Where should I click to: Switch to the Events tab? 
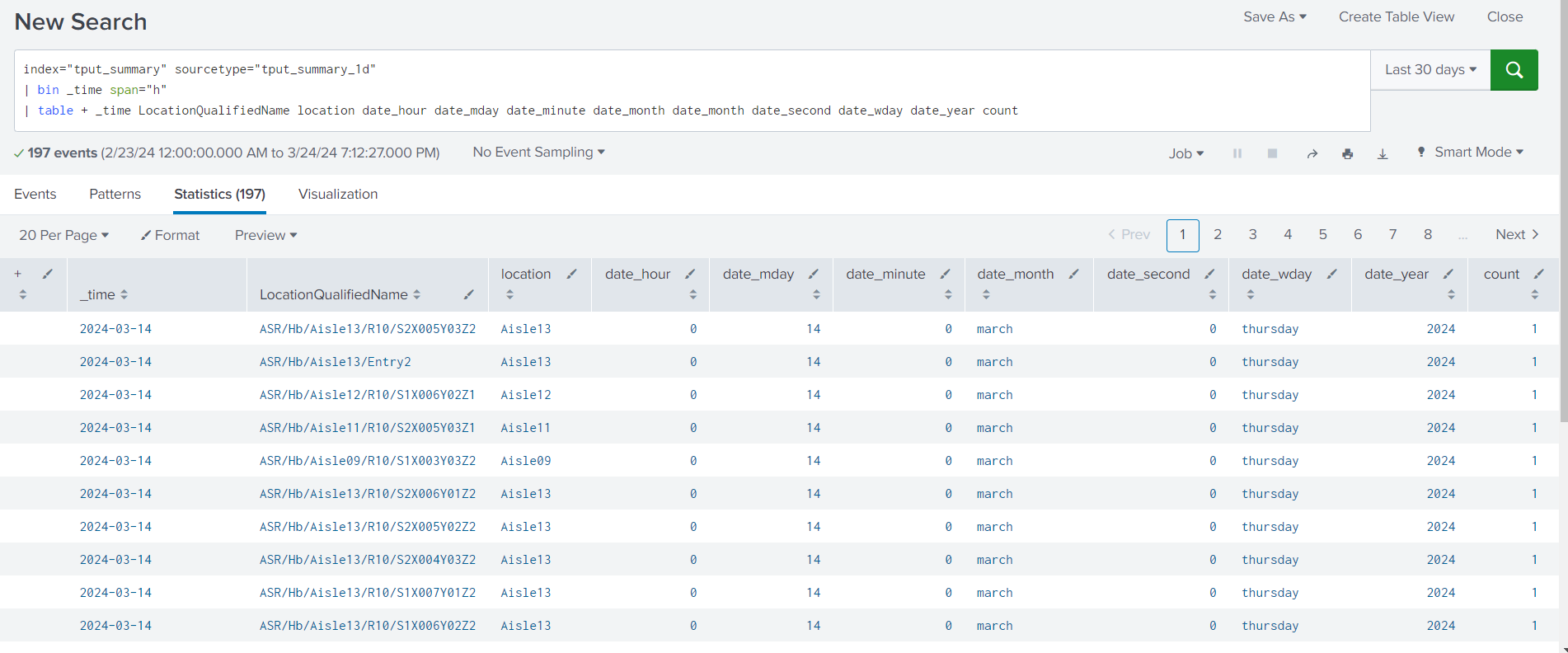pos(35,194)
